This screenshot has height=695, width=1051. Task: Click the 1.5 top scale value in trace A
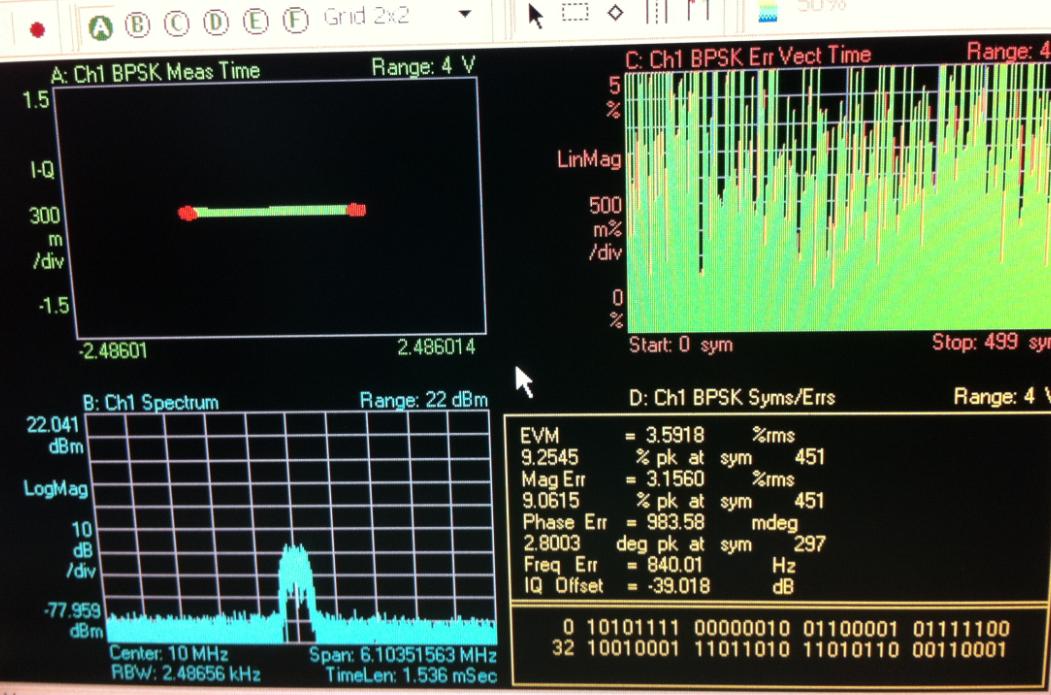tap(36, 100)
